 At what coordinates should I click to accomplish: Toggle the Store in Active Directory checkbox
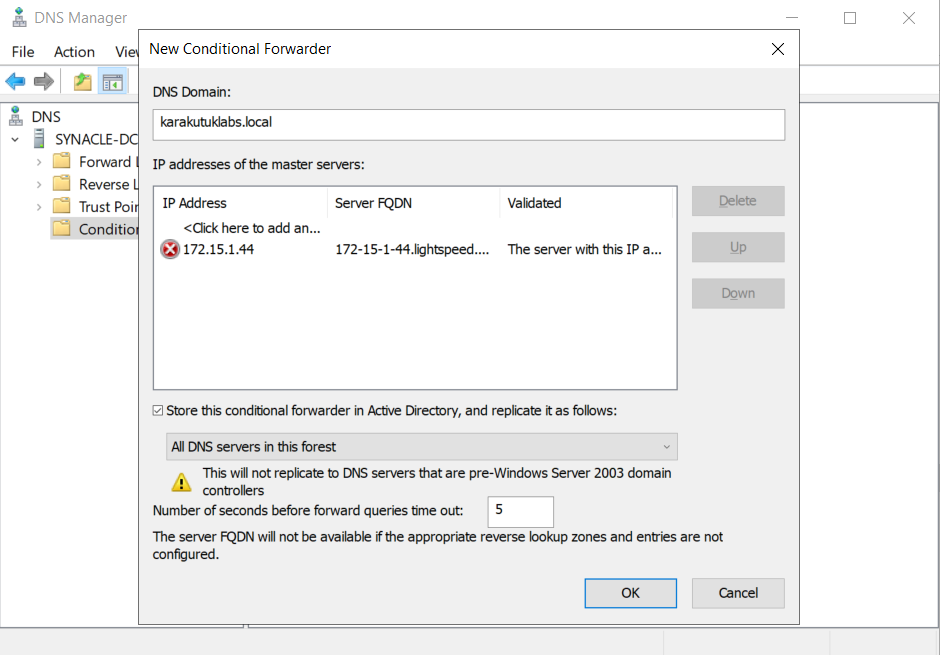coord(158,410)
